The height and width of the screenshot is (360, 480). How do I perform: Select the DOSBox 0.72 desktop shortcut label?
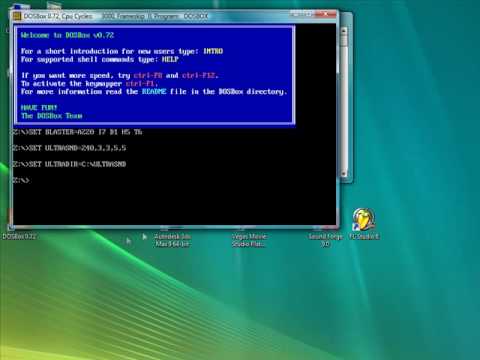(19, 236)
